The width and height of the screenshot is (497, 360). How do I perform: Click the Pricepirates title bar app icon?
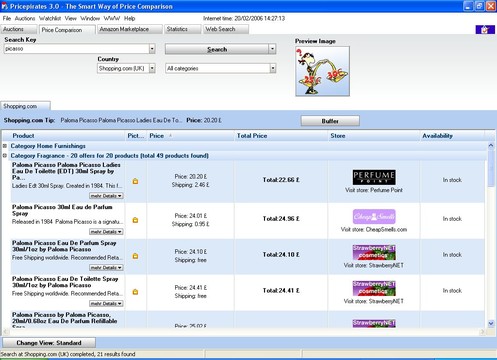tap(5, 6)
